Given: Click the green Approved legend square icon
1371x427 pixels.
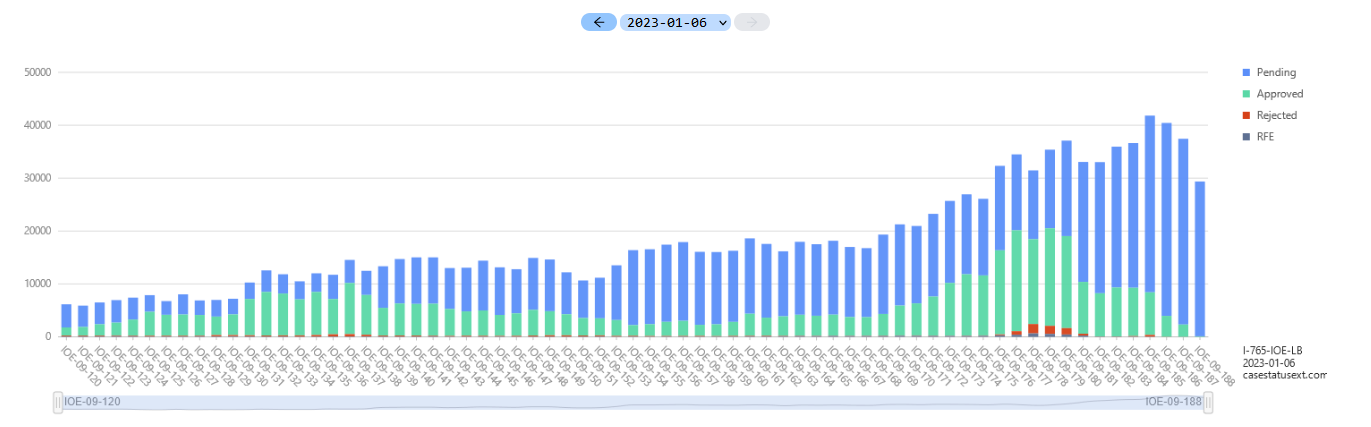Looking at the screenshot, I should pyautogui.click(x=1245, y=94).
